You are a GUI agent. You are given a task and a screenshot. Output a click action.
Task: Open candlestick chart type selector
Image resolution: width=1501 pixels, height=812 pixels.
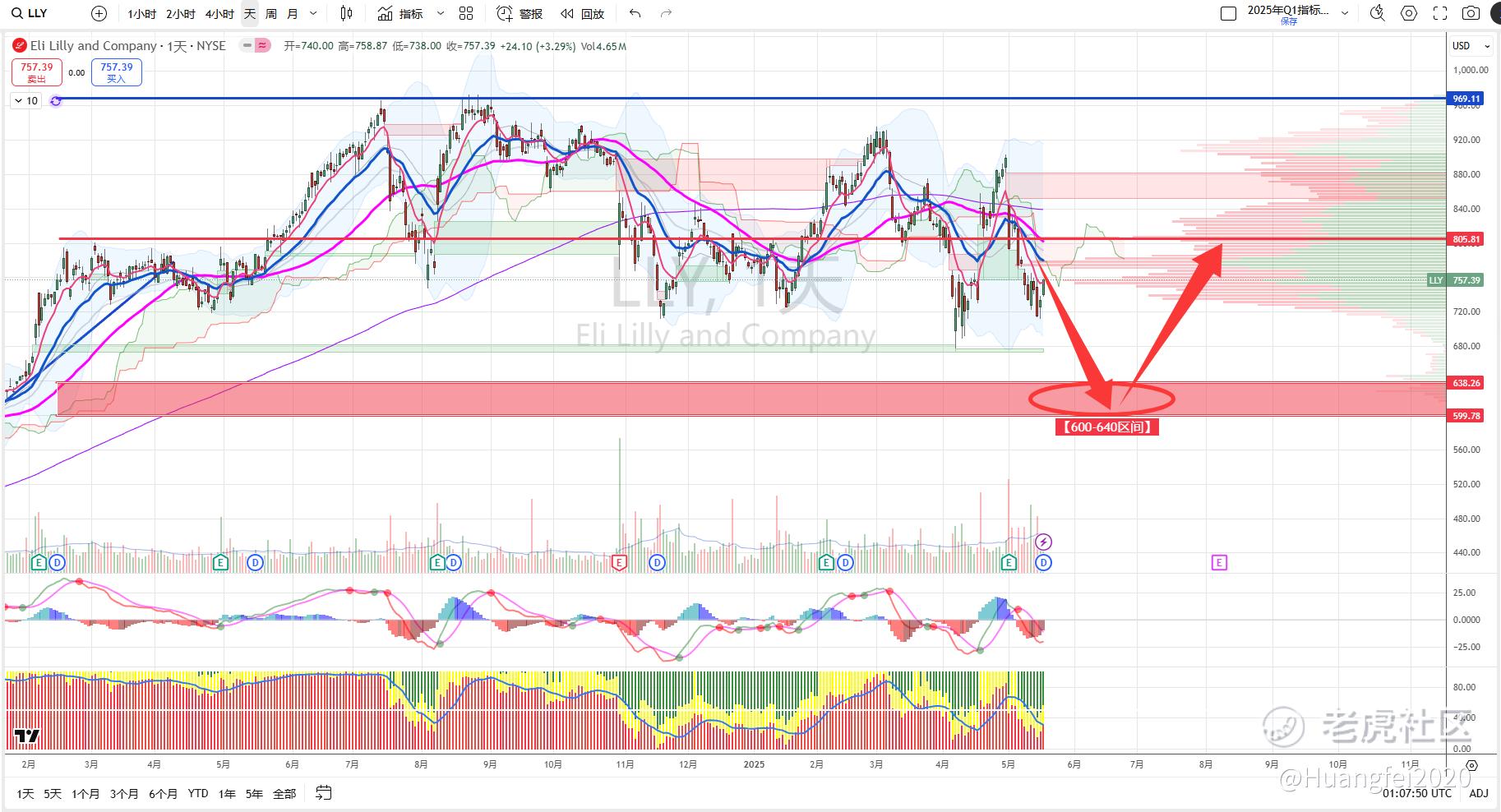[x=346, y=13]
